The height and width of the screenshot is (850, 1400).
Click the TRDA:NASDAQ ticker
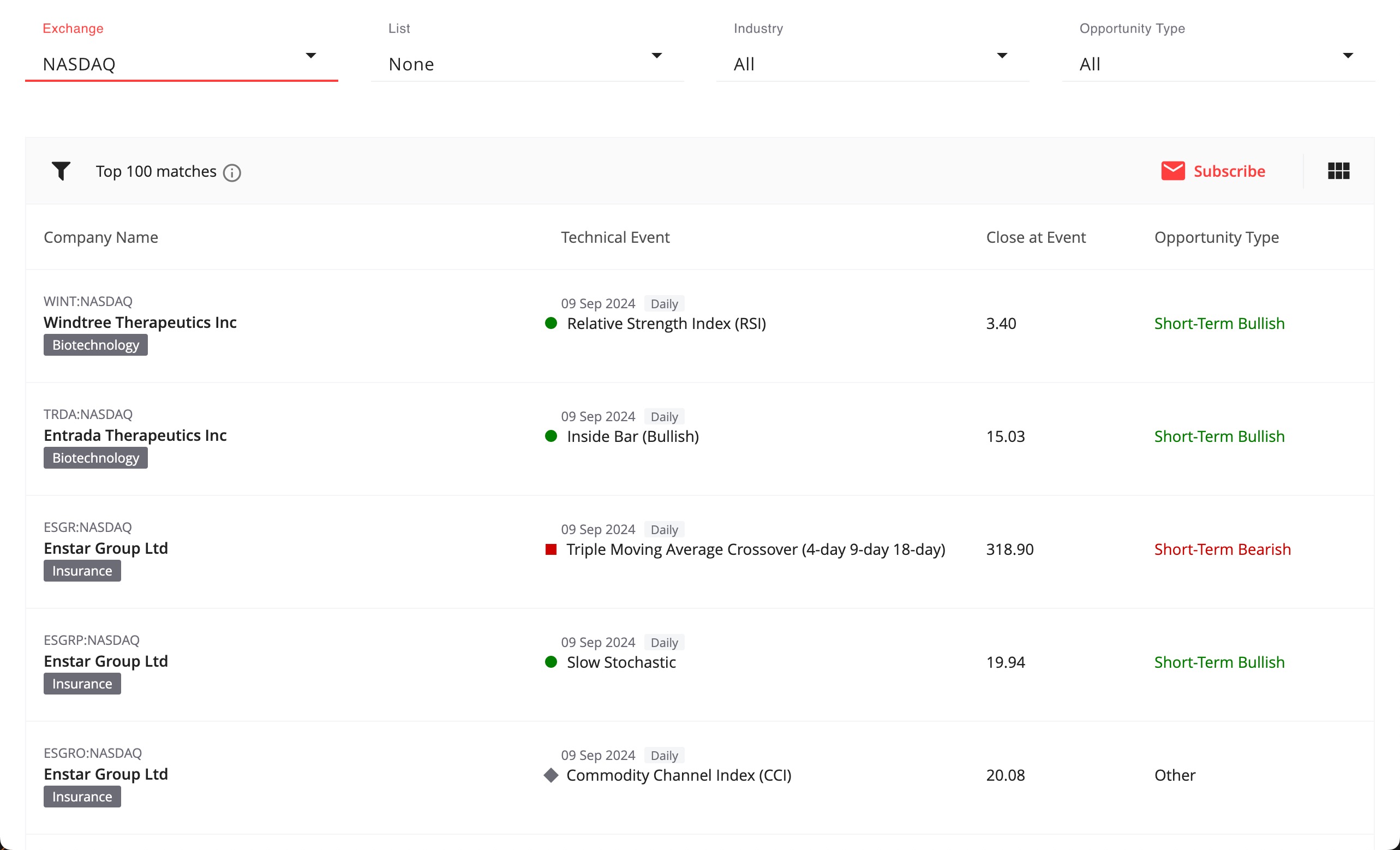(88, 415)
